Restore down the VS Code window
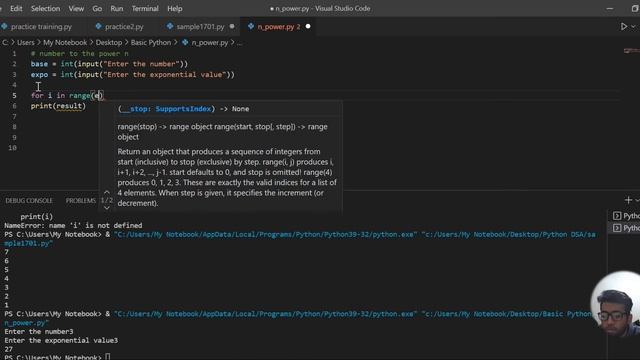 635,9
